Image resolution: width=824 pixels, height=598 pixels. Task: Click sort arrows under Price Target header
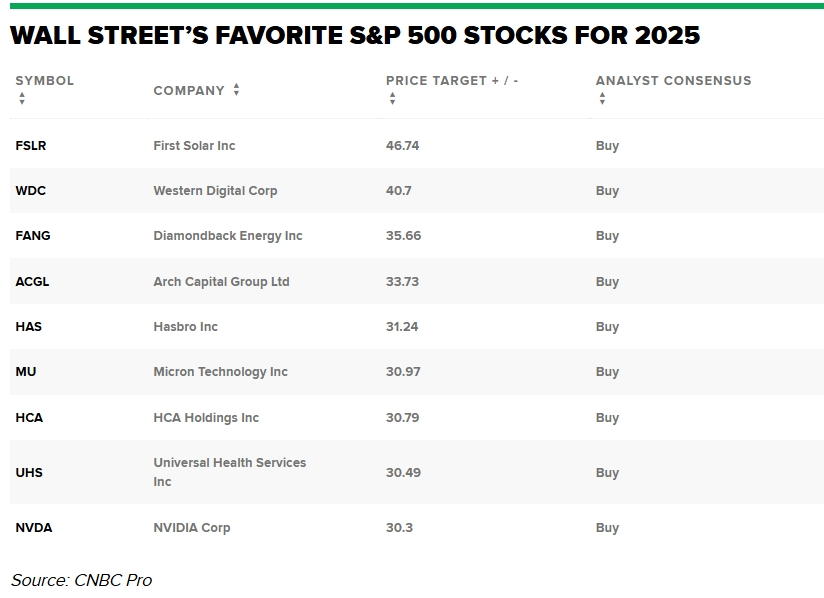[x=392, y=98]
